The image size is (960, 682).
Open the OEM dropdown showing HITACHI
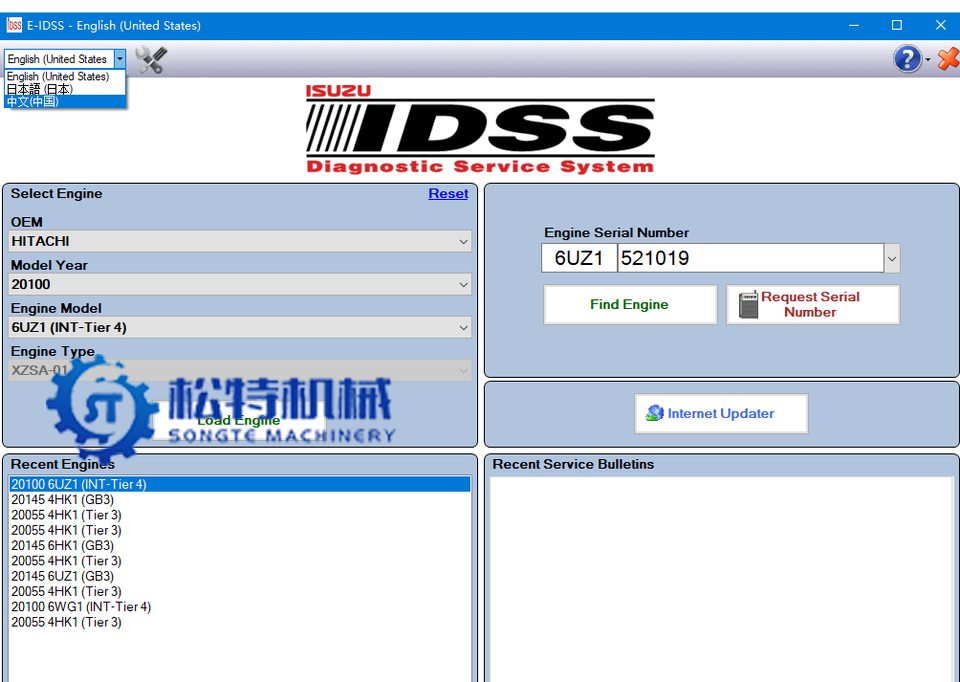pos(240,241)
